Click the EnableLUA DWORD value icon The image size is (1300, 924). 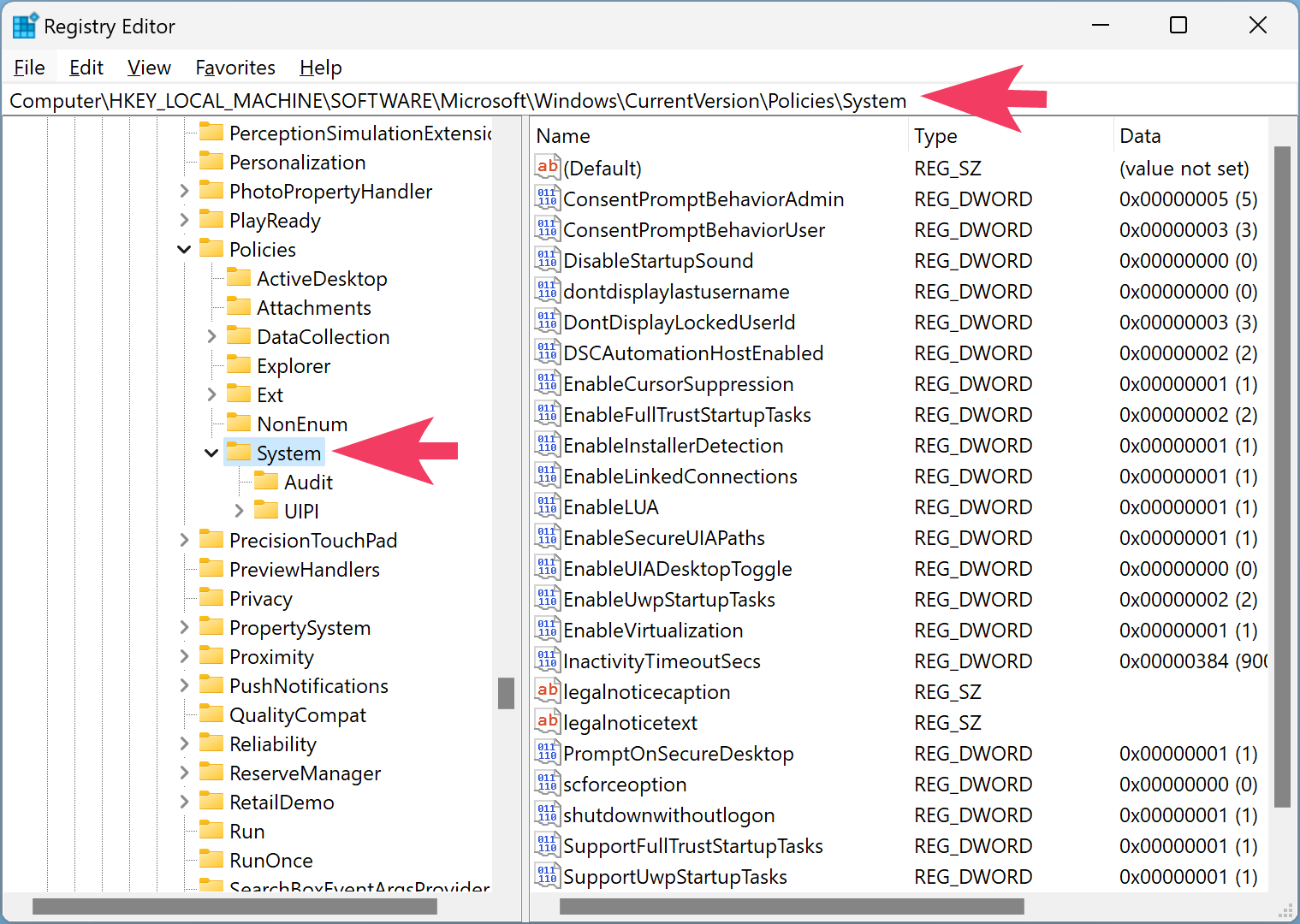pyautogui.click(x=548, y=506)
